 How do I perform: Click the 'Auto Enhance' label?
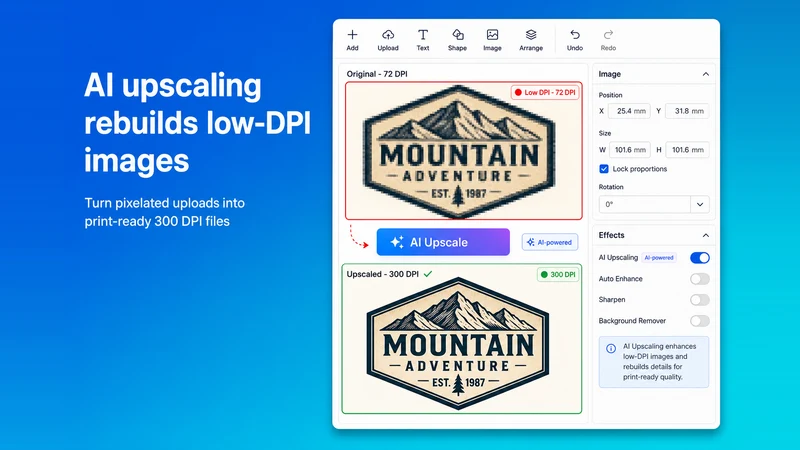coord(620,279)
